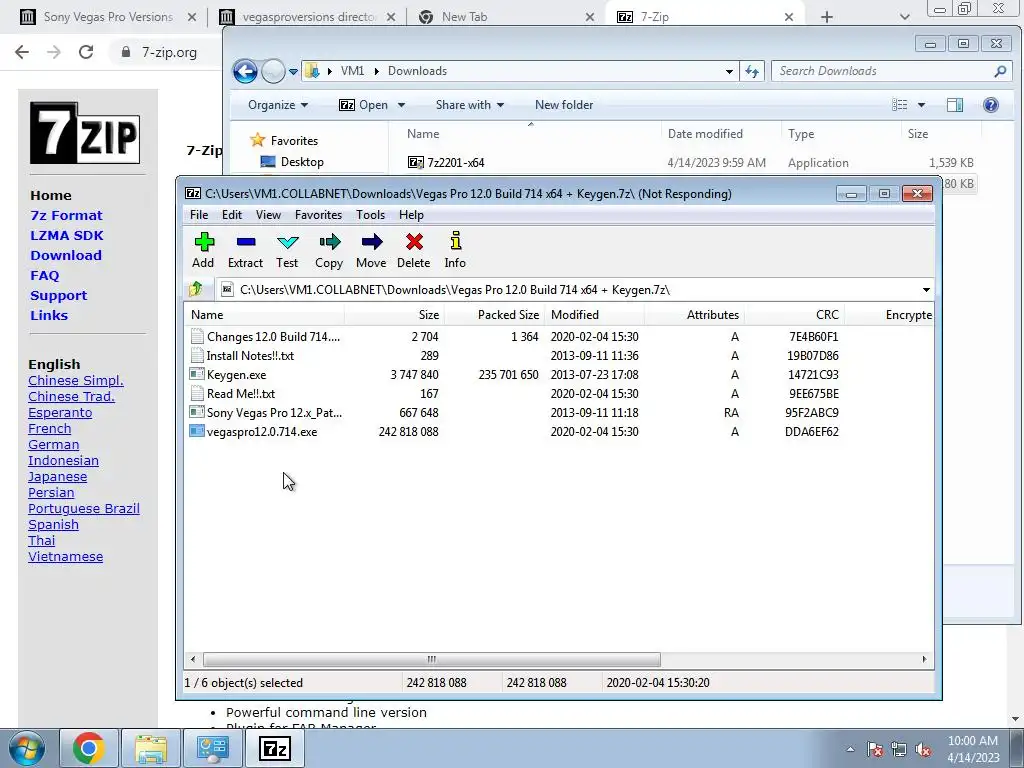Click Action Center flag tray icon
The width and height of the screenshot is (1024, 768).
(x=875, y=749)
